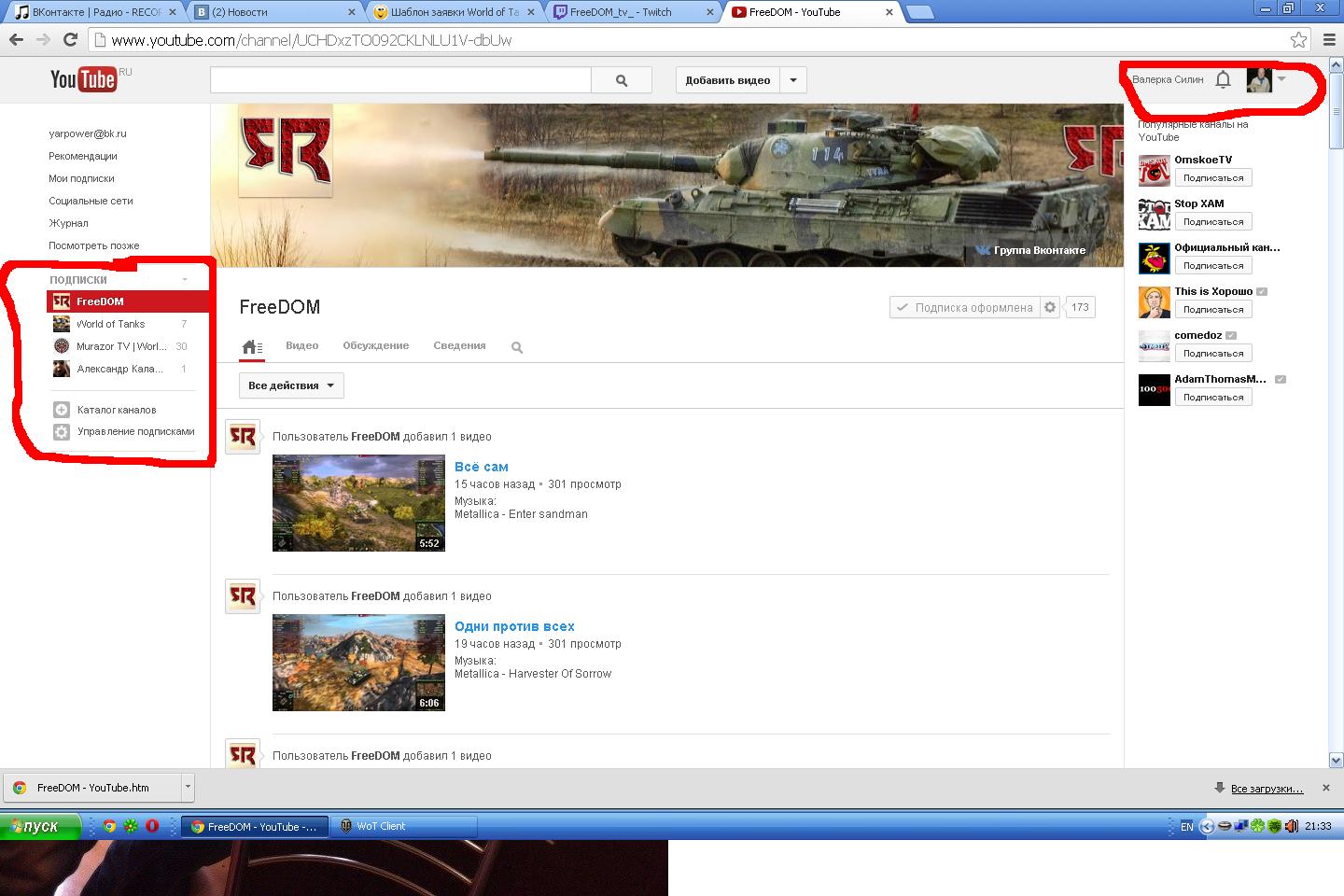1344x896 pixels.
Task: Close the downloads bar
Action: click(x=1325, y=788)
